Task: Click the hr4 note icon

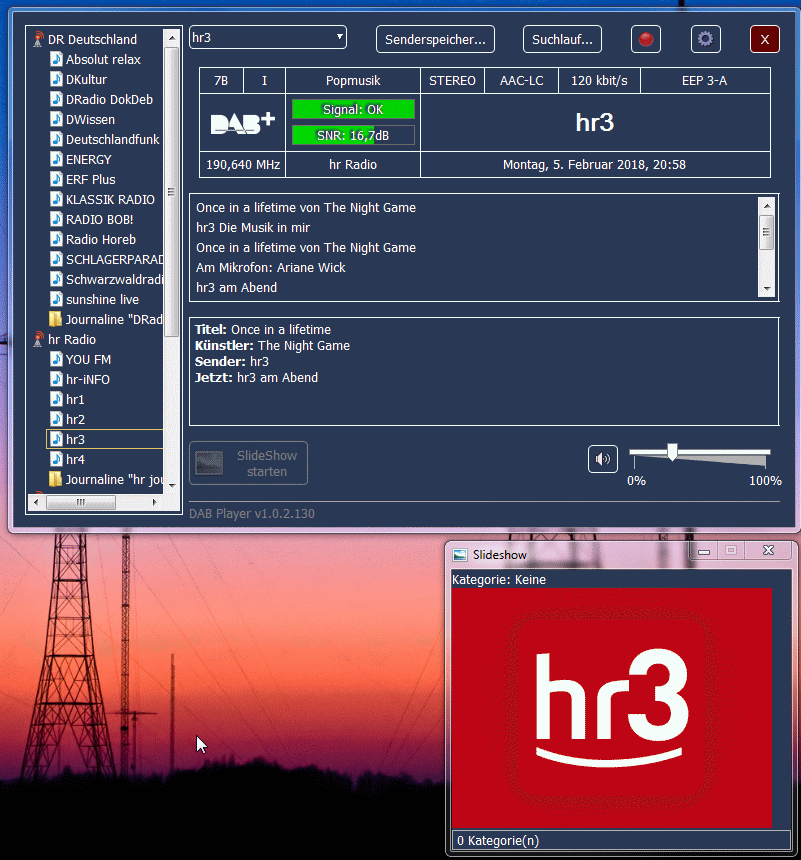Action: pos(56,460)
